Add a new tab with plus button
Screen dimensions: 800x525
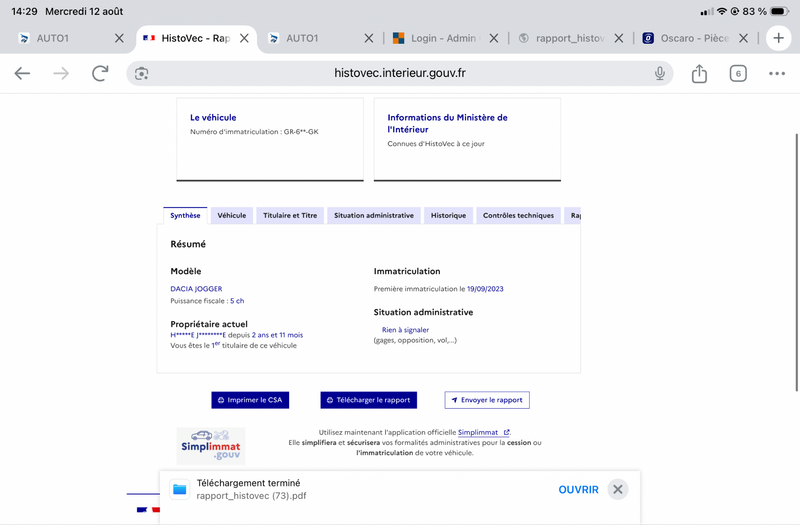(x=778, y=38)
